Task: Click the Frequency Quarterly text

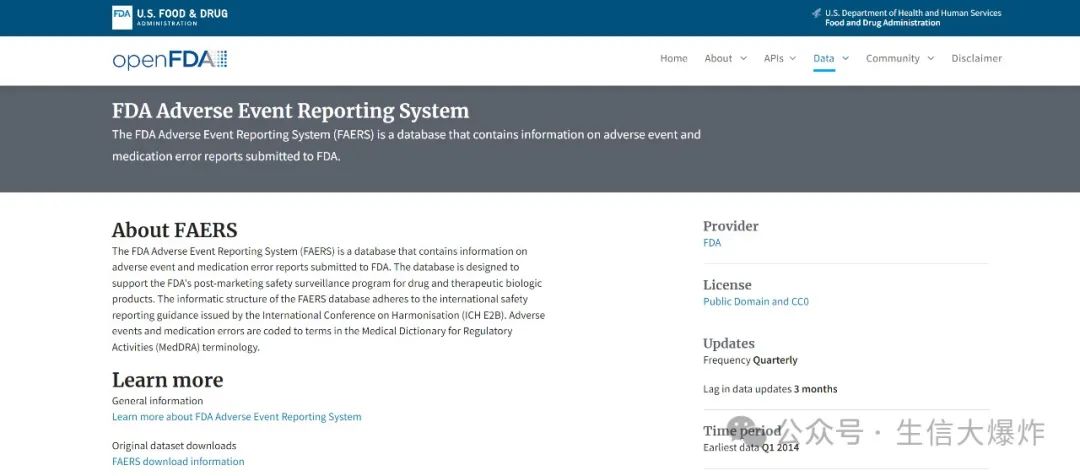Action: 750,360
